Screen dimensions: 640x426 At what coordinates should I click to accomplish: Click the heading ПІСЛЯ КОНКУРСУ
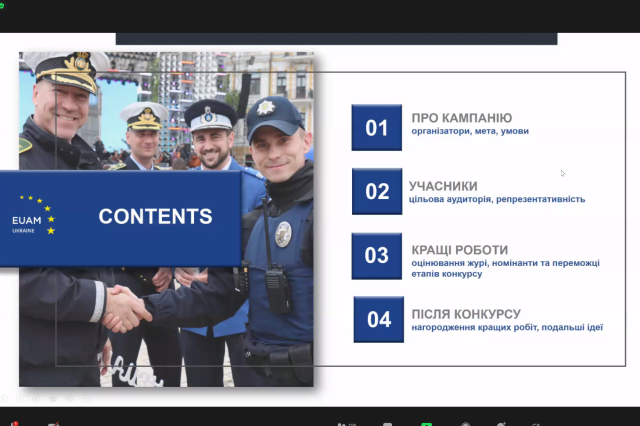pos(466,314)
